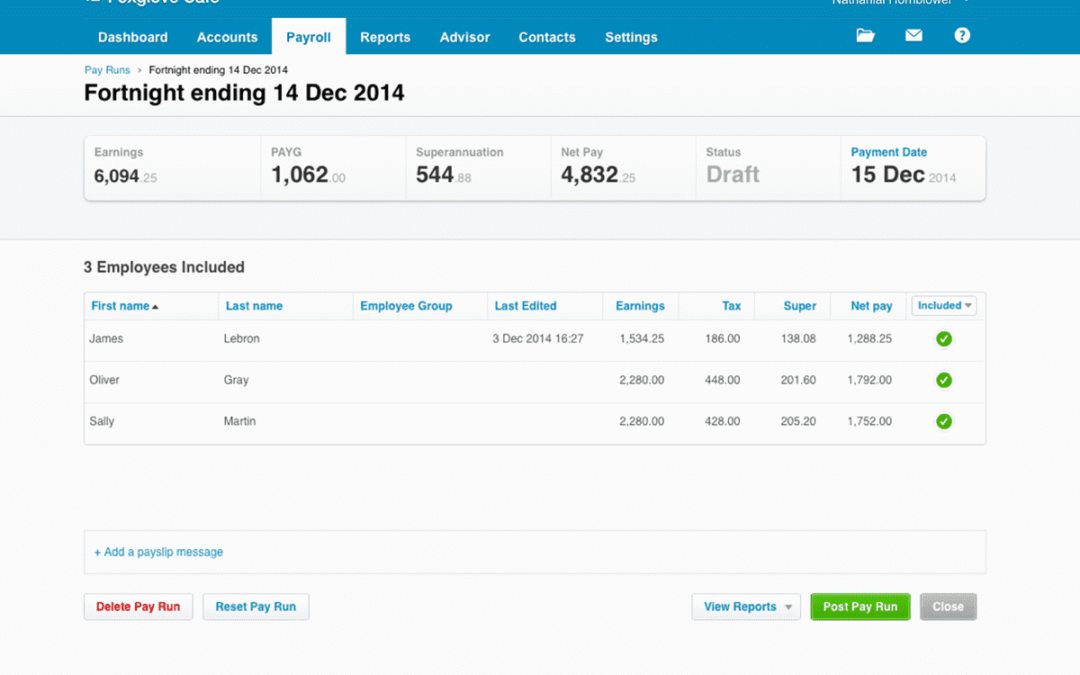1080x675 pixels.
Task: Toggle included checkmark for Oliver Gray
Action: pyautogui.click(x=943, y=380)
